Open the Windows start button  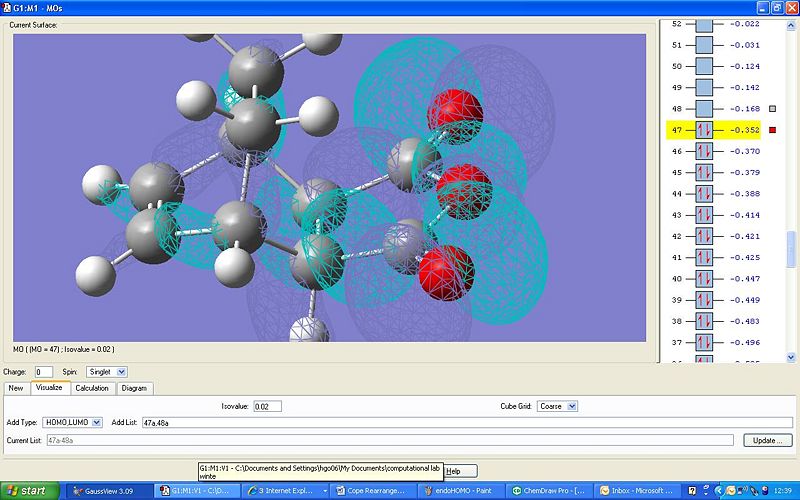pyautogui.click(x=30, y=491)
